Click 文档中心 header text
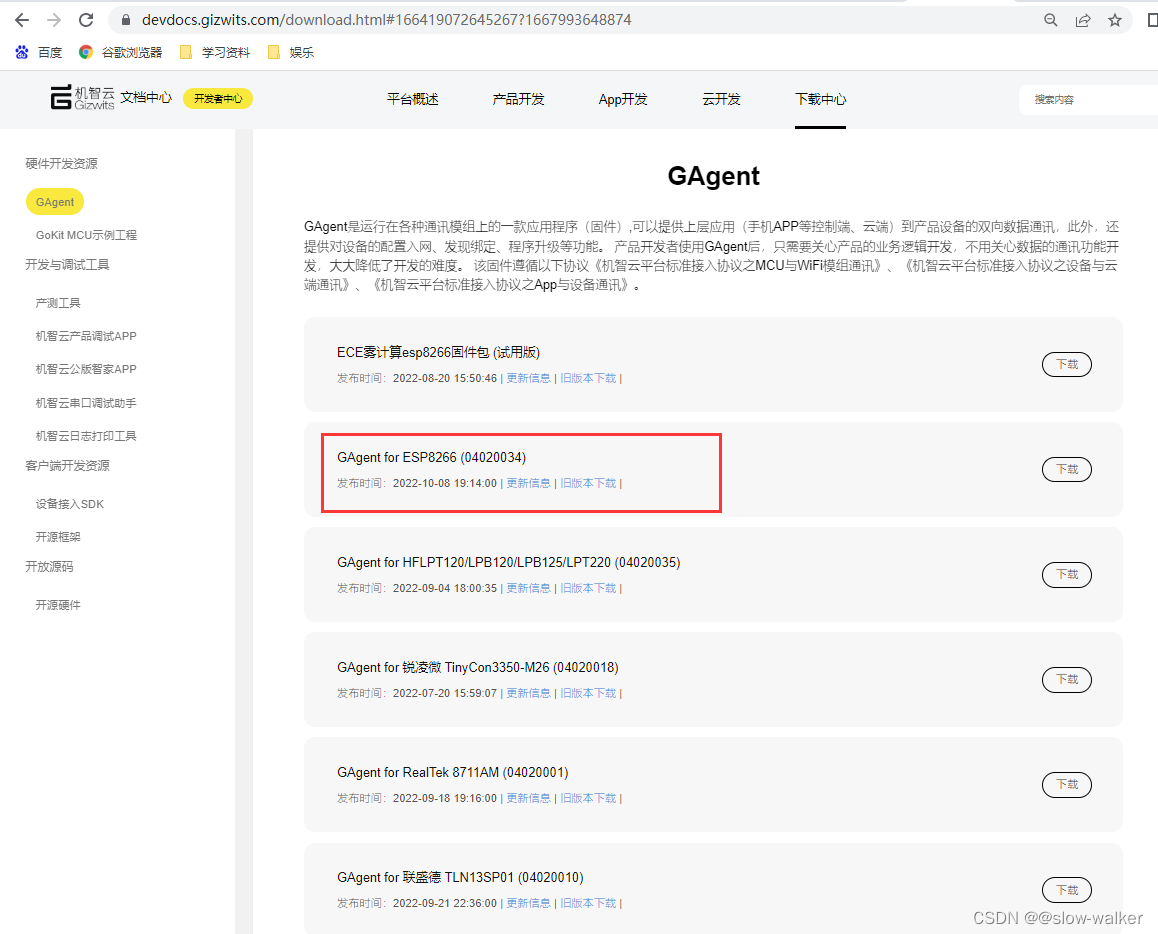1158x934 pixels. (146, 97)
